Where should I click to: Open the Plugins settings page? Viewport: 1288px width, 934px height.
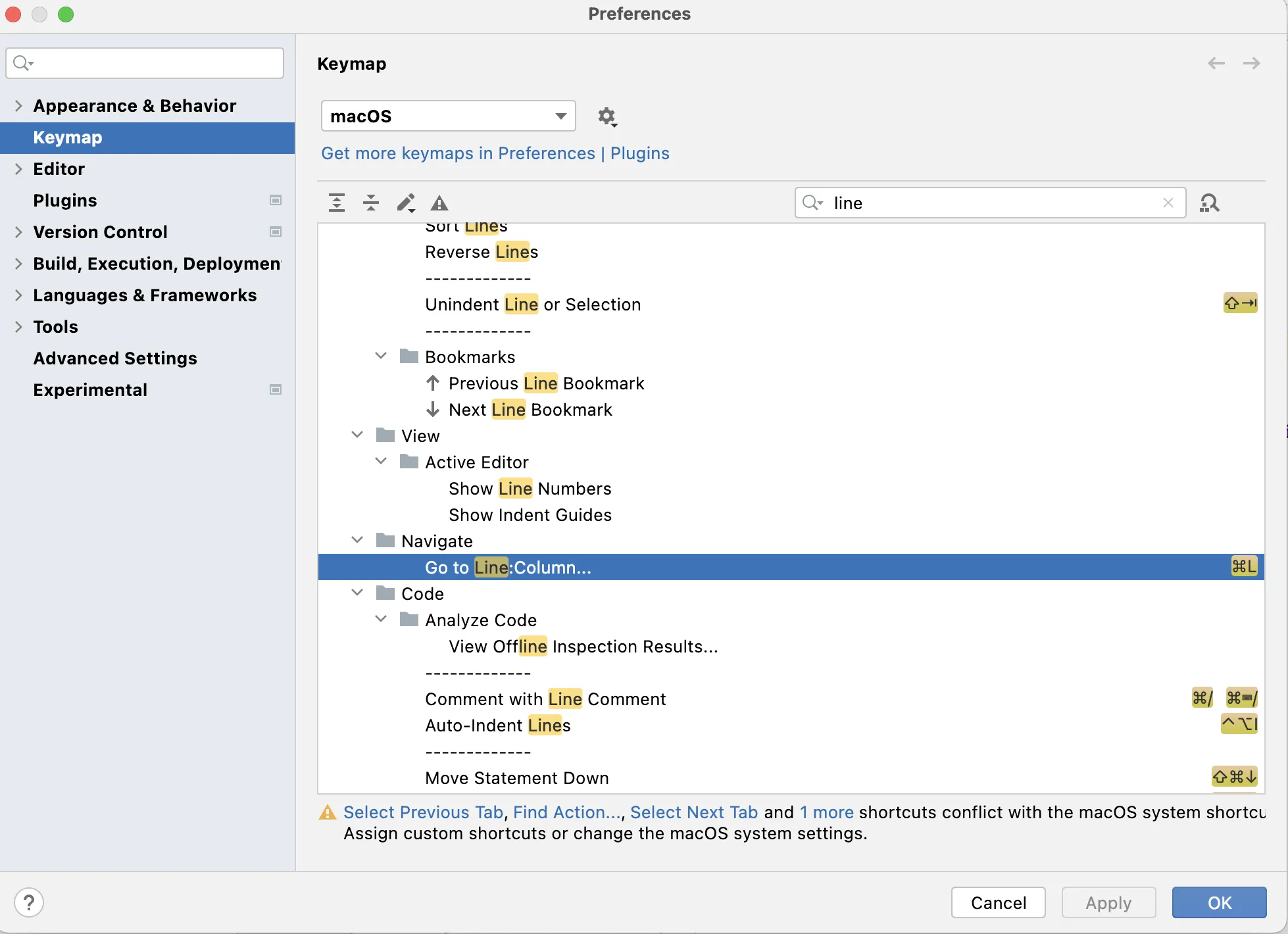[x=65, y=201]
